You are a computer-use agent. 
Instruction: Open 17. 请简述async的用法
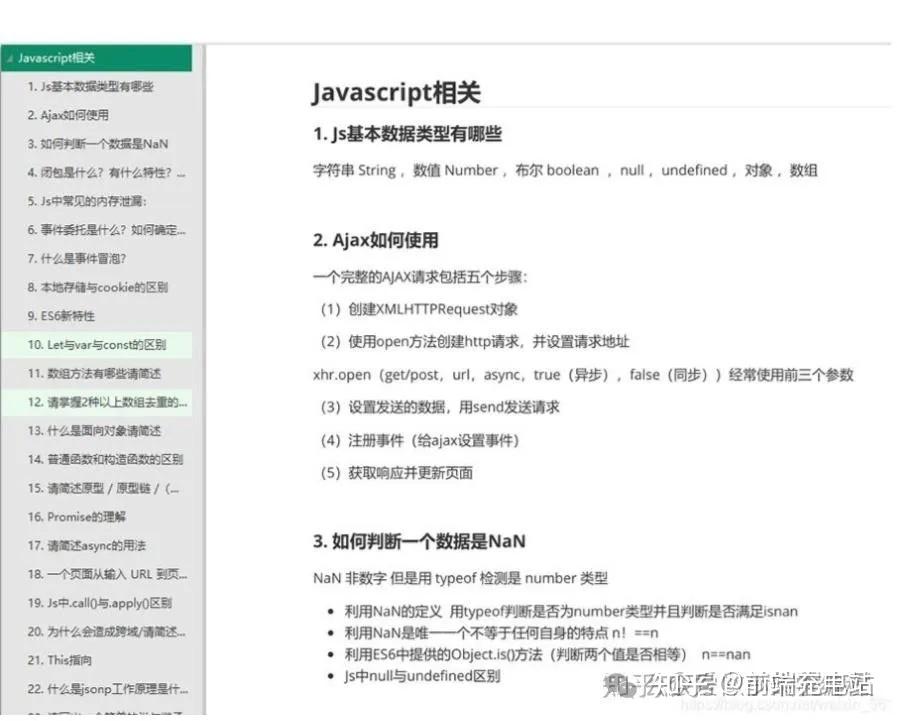(85, 545)
